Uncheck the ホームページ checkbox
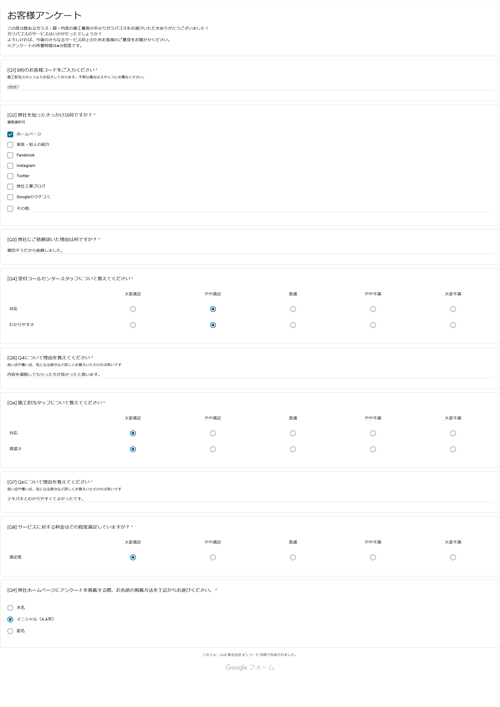The width and height of the screenshot is (500, 707). (10, 134)
